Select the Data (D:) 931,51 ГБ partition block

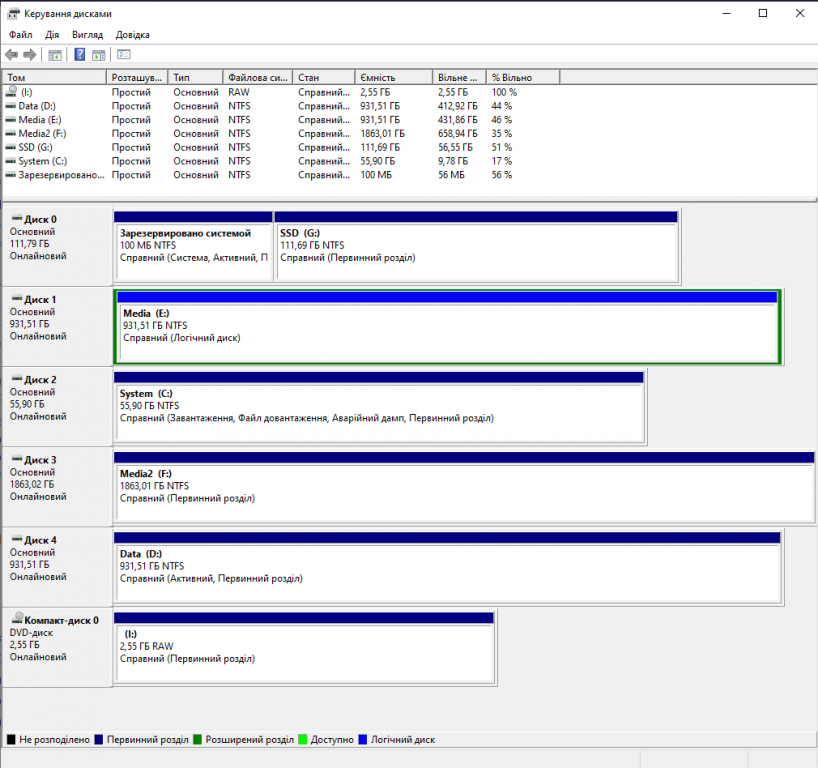coord(448,568)
